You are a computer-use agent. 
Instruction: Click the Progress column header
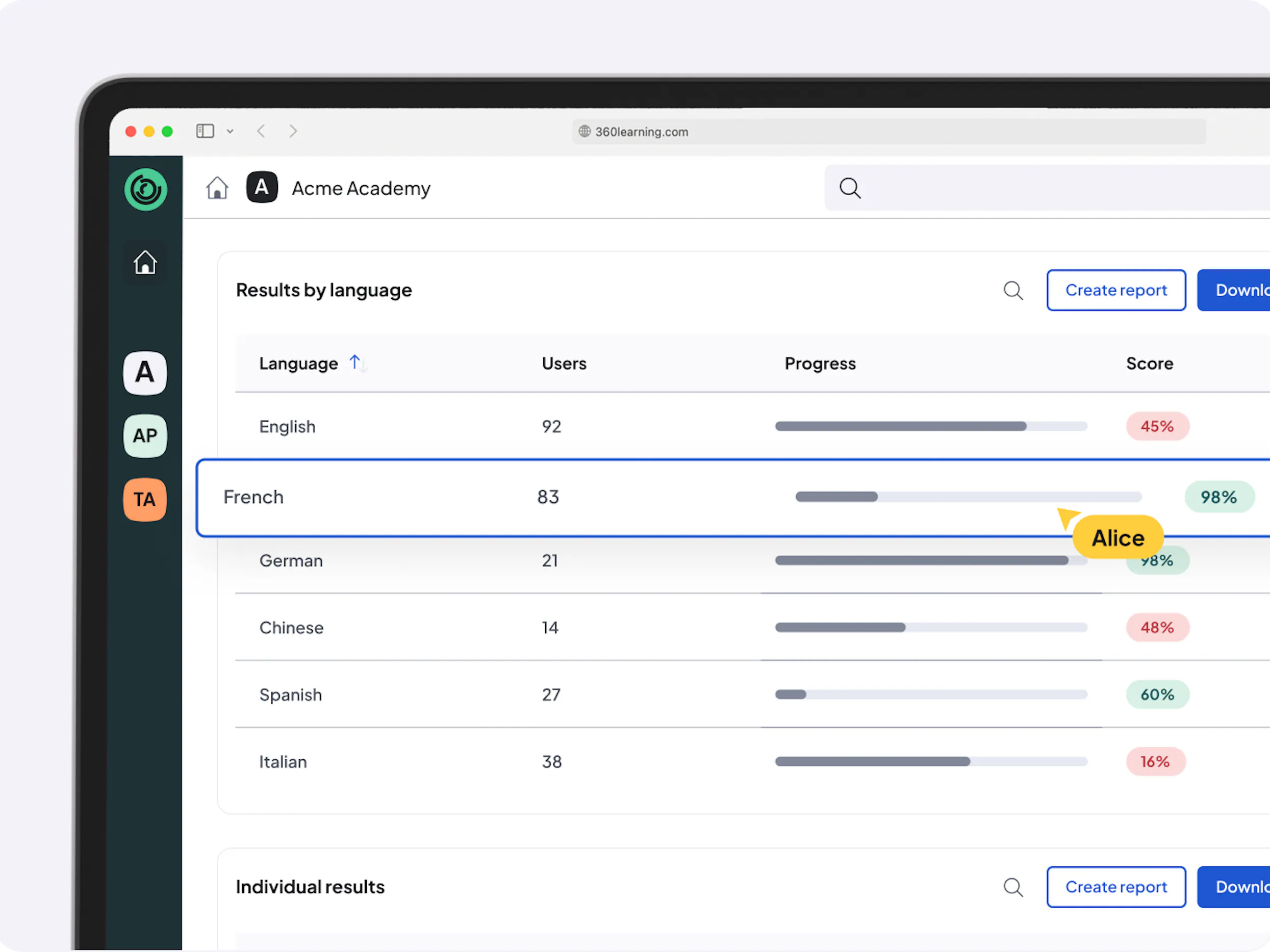820,363
